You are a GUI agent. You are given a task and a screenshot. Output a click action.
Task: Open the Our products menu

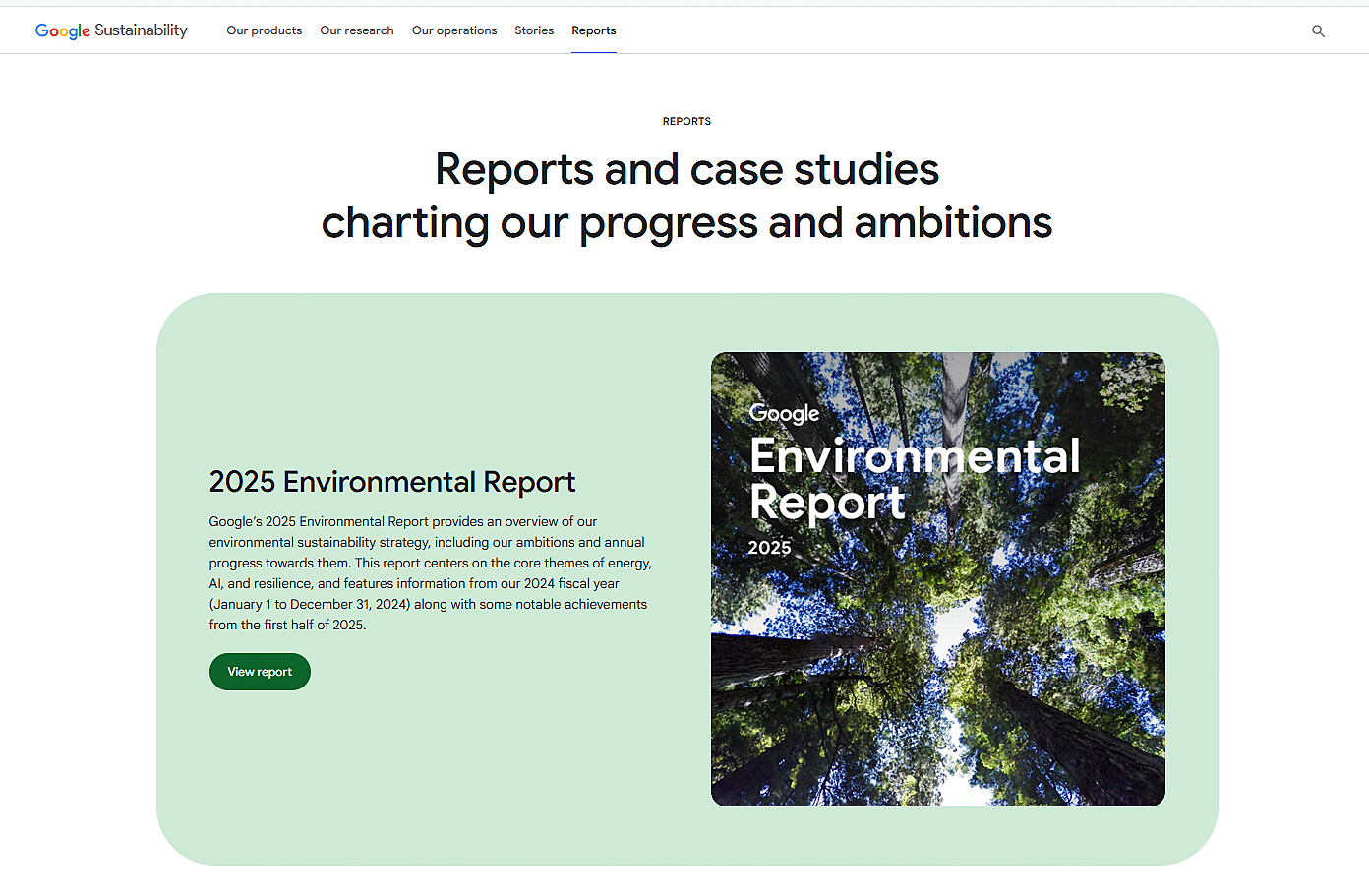click(x=264, y=30)
